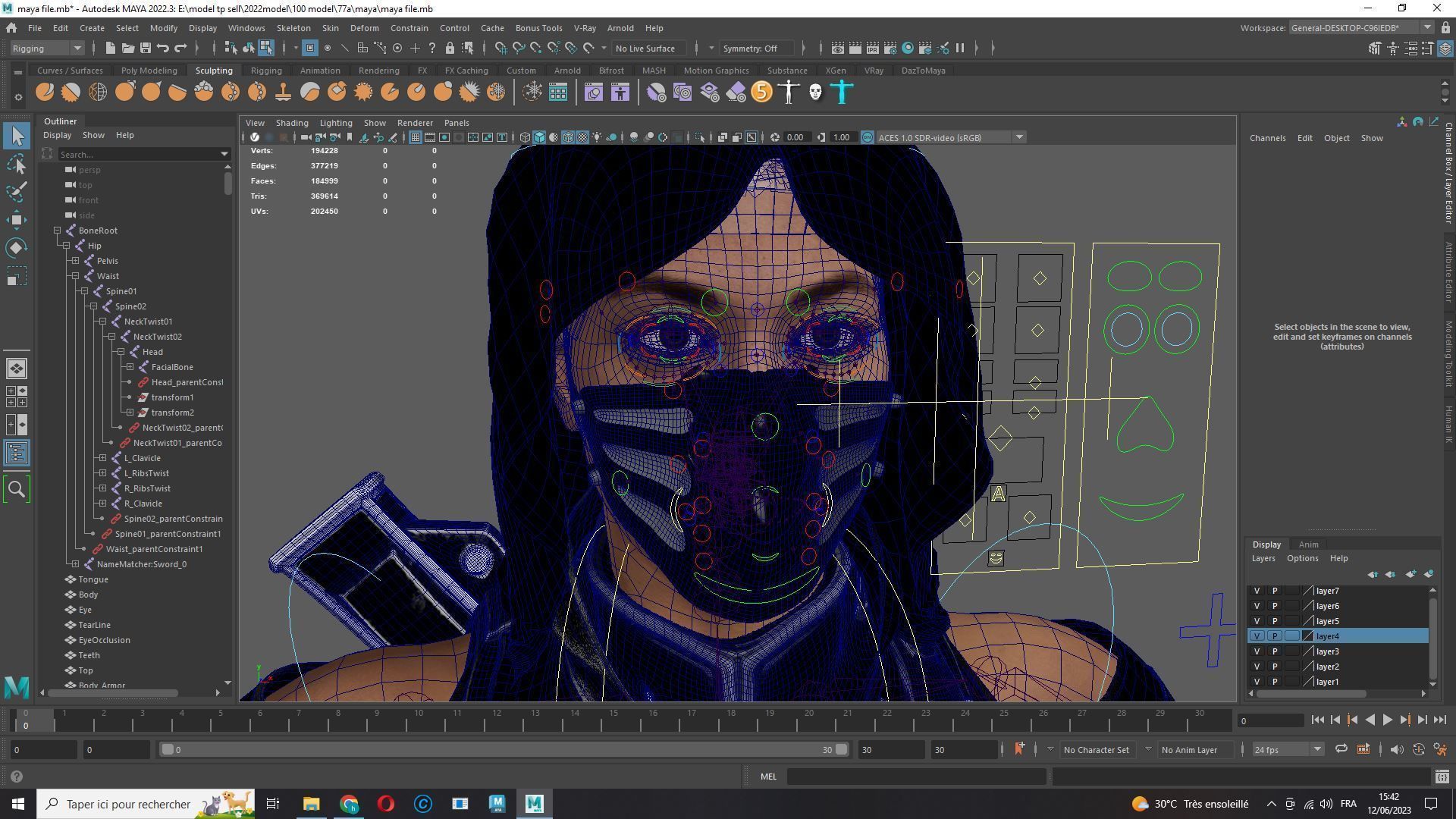Switch to the Poly Modeling shelf tab
Image resolution: width=1456 pixels, height=819 pixels.
(149, 71)
